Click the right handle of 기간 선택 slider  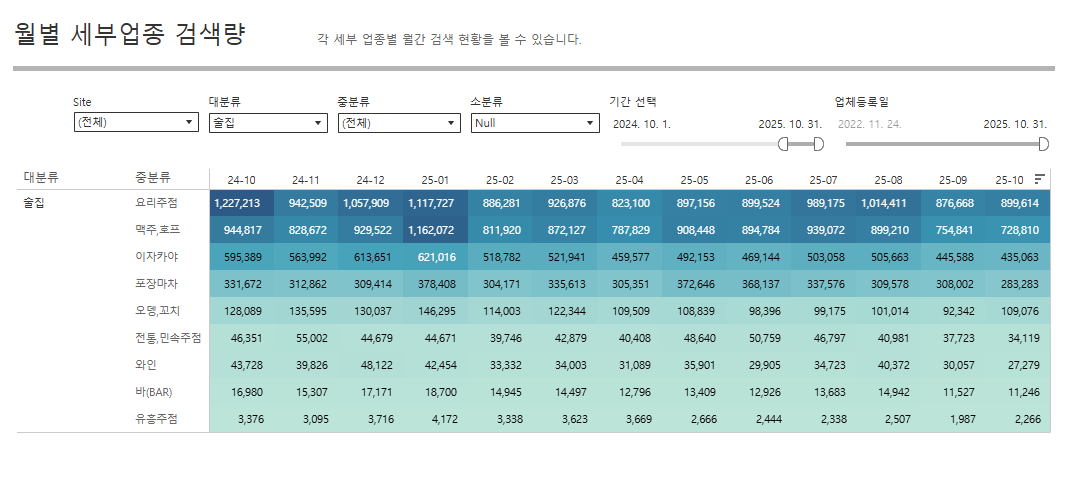coord(819,144)
